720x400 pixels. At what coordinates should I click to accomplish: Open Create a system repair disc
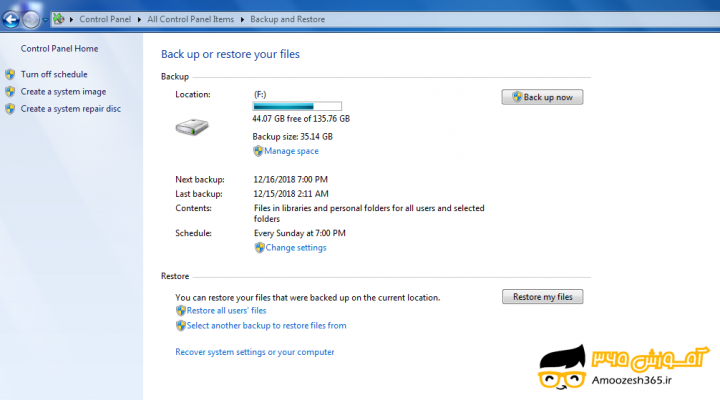pyautogui.click(x=71, y=109)
